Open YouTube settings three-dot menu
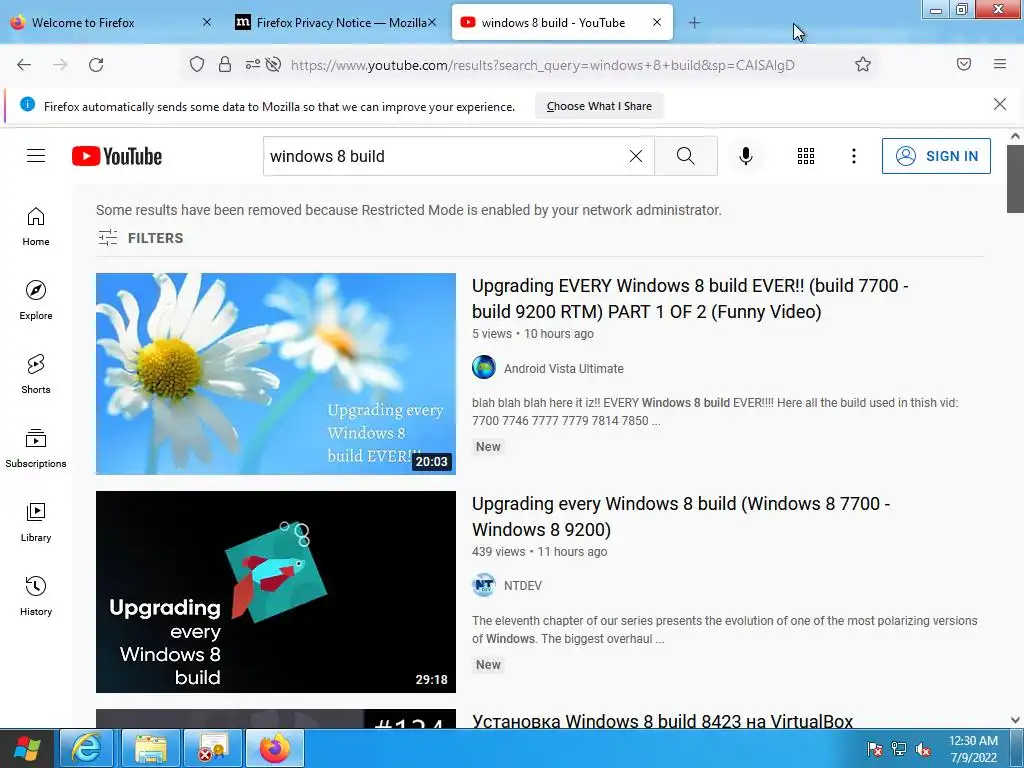The image size is (1024, 768). (x=854, y=156)
